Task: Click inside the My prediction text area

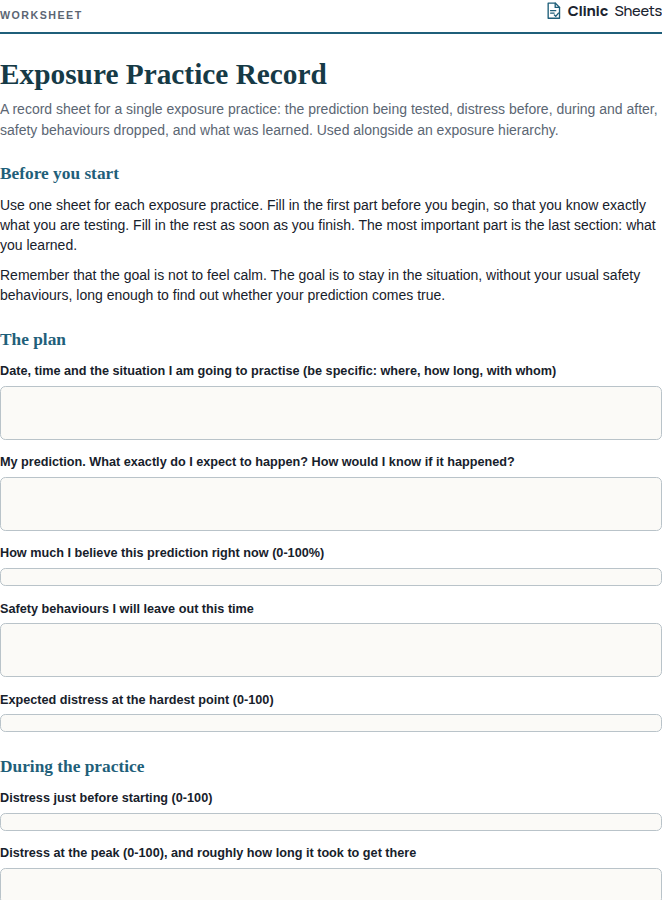Action: click(331, 504)
